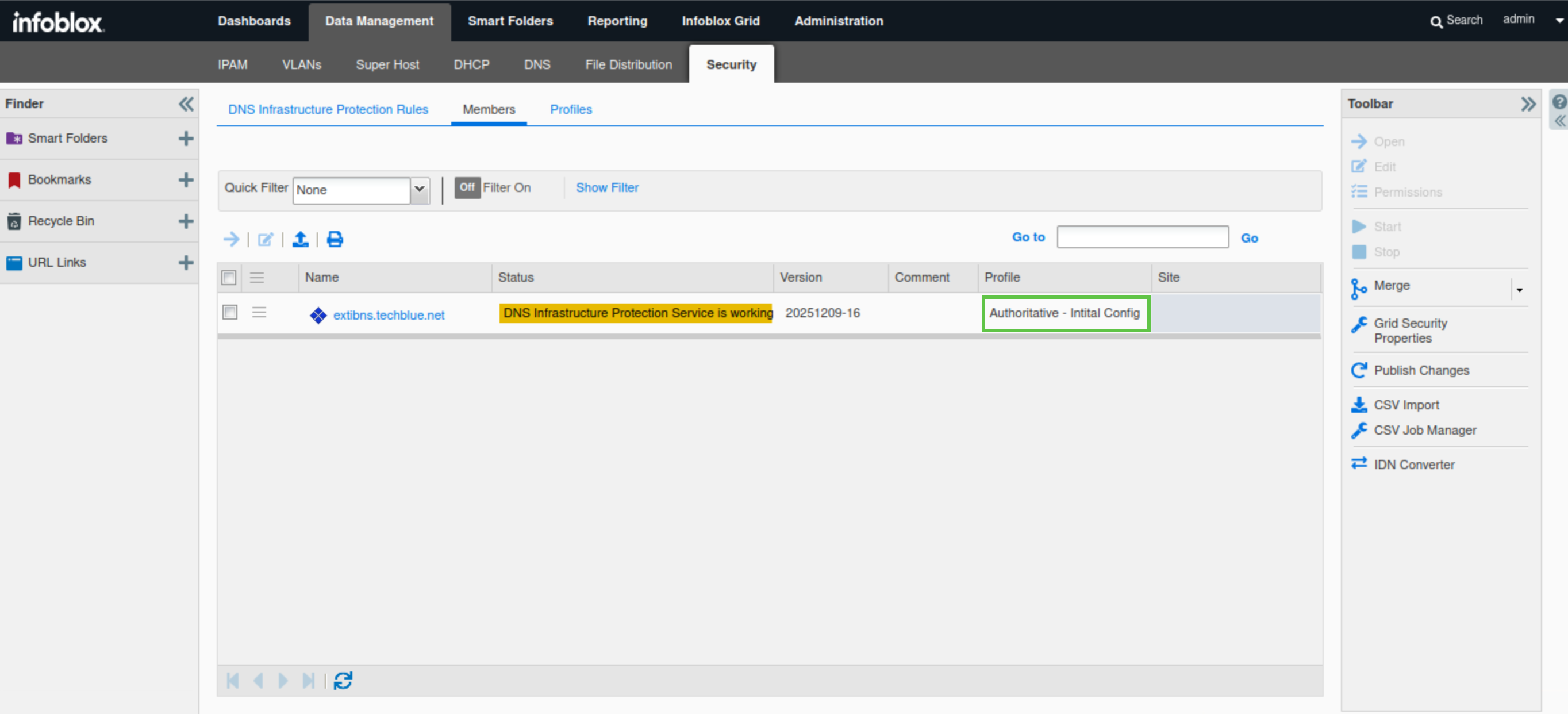Click the Go to input field

click(1143, 237)
